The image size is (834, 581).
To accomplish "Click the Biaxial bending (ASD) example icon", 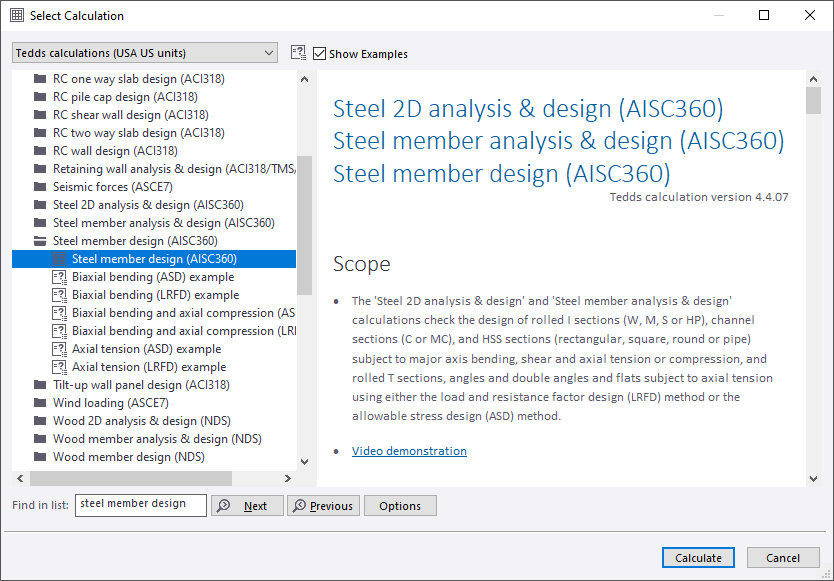I will tap(59, 277).
